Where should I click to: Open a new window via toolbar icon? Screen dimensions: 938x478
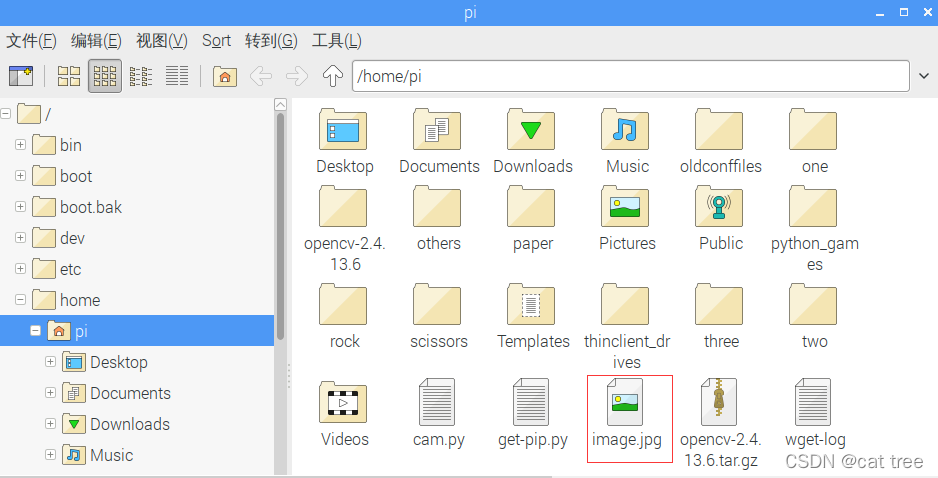pos(21,76)
